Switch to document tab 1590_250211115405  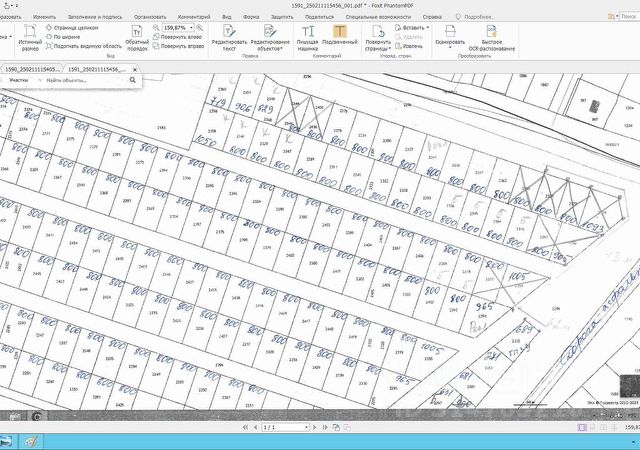click(x=31, y=69)
